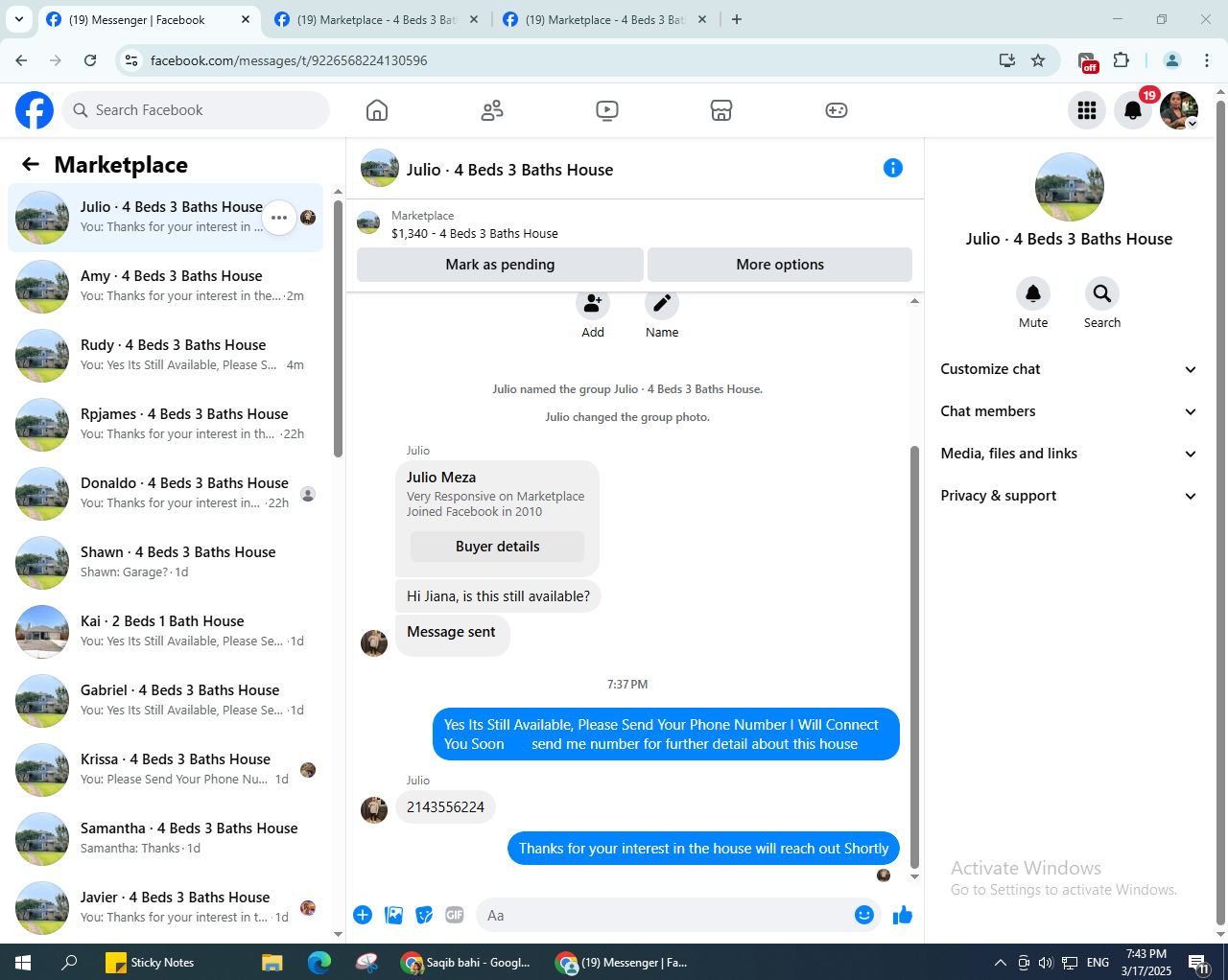1228x980 pixels.
Task: Click the conversation messages scrollbar
Action: pyautogui.click(x=914, y=657)
